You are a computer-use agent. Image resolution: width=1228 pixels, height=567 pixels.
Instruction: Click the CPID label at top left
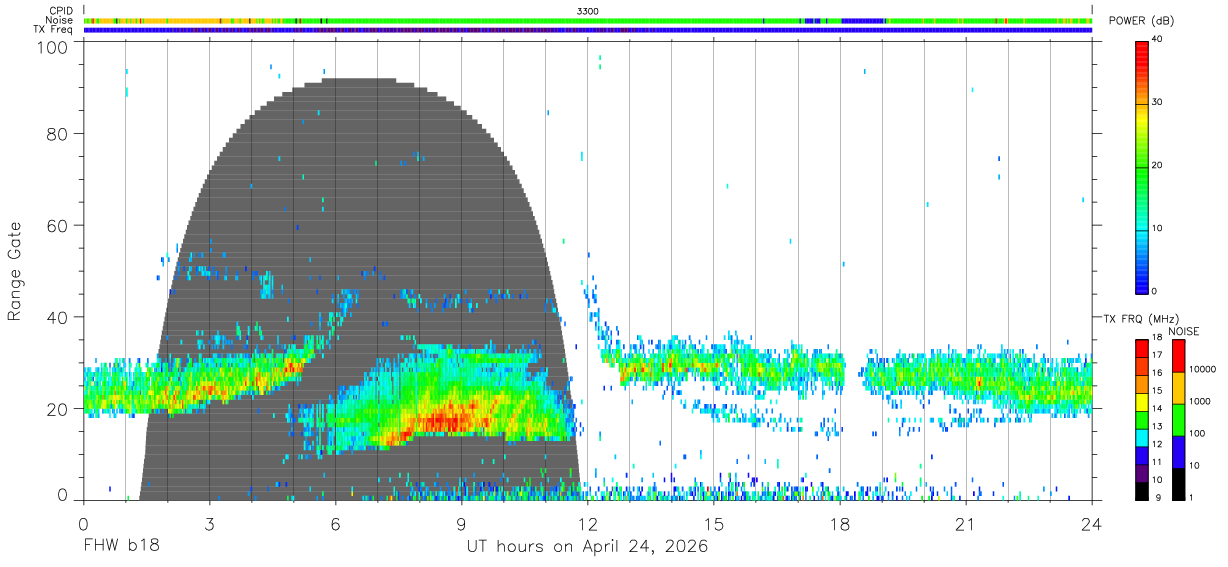(60, 10)
